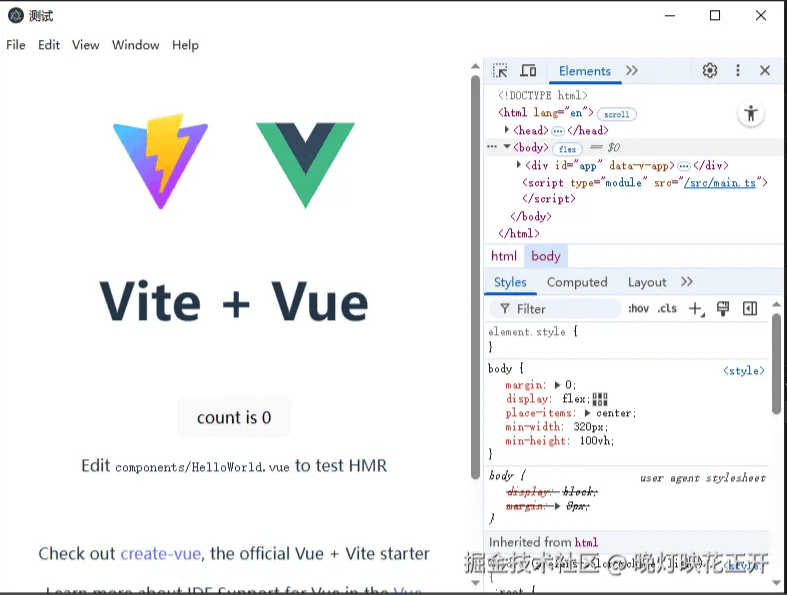
Task: Add a new style rule with the plus icon
Action: click(696, 309)
